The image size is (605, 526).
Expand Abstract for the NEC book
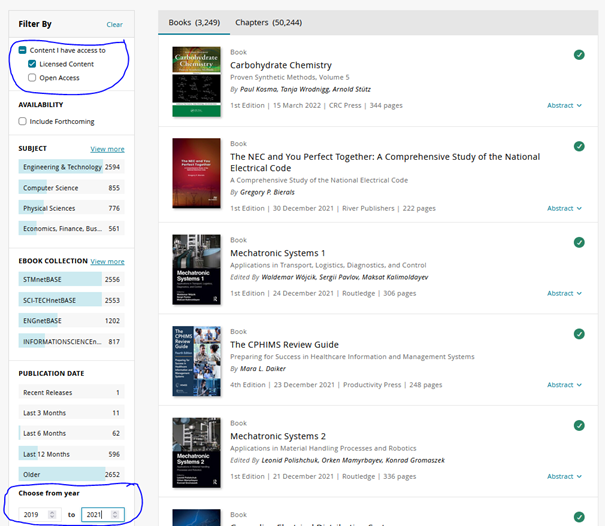coord(564,208)
